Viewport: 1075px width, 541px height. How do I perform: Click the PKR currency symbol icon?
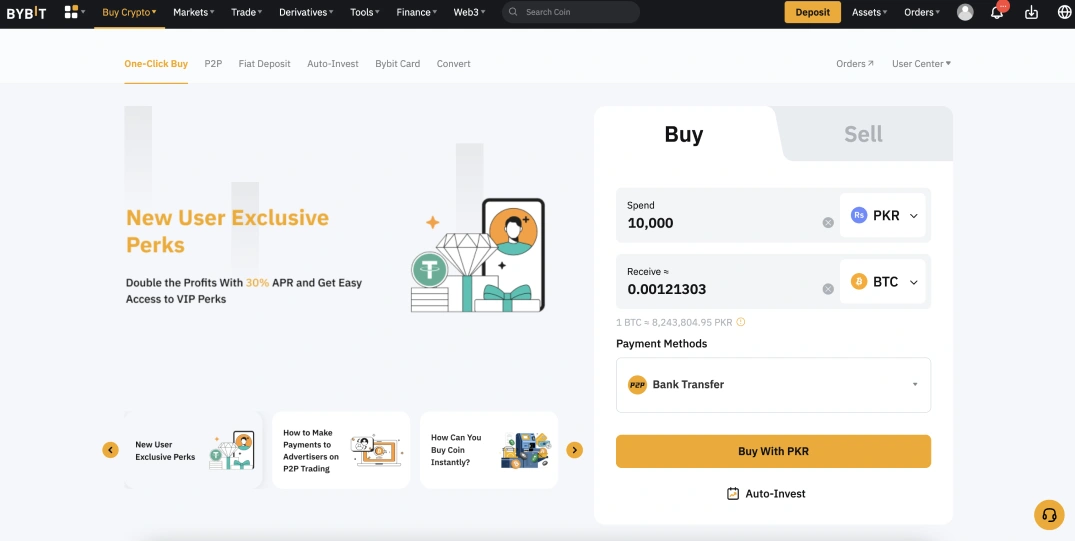tap(858, 215)
